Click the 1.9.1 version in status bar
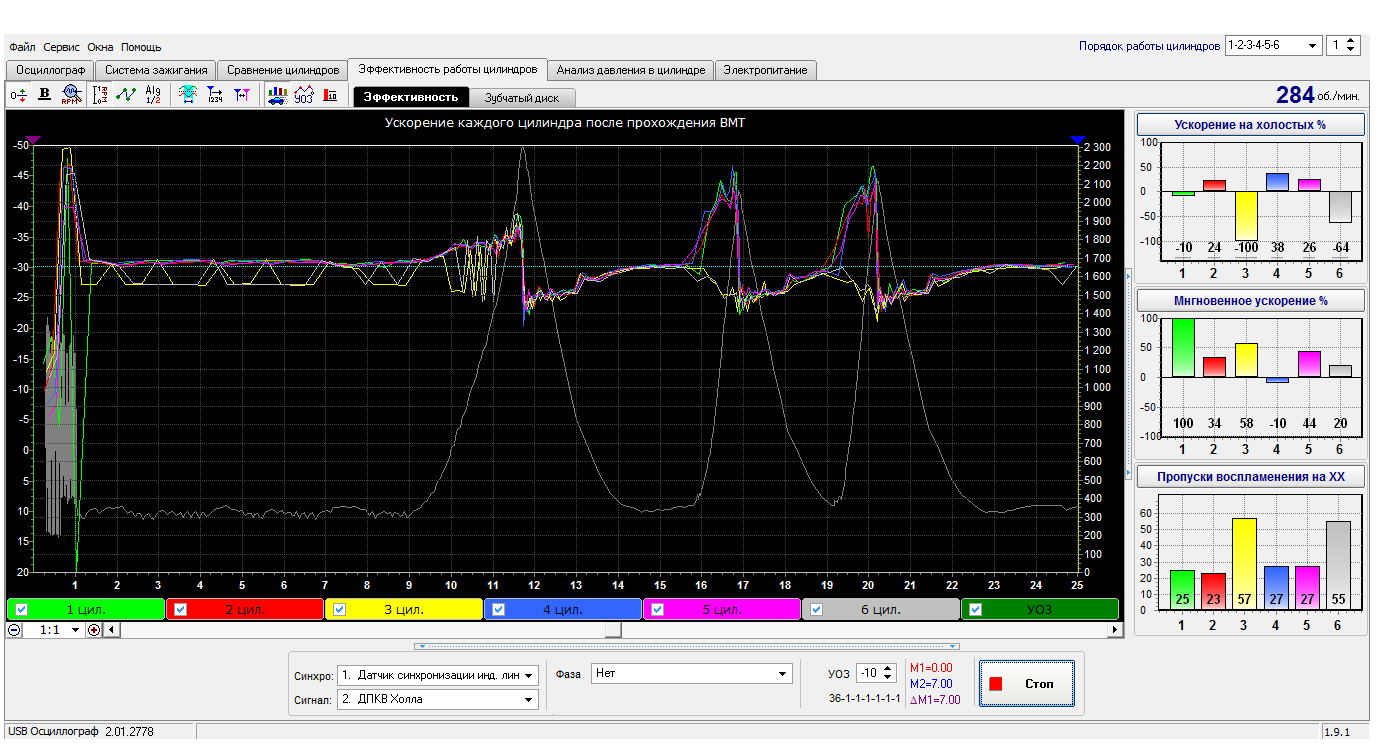This screenshot has width=1382, height=744. pos(1337,732)
